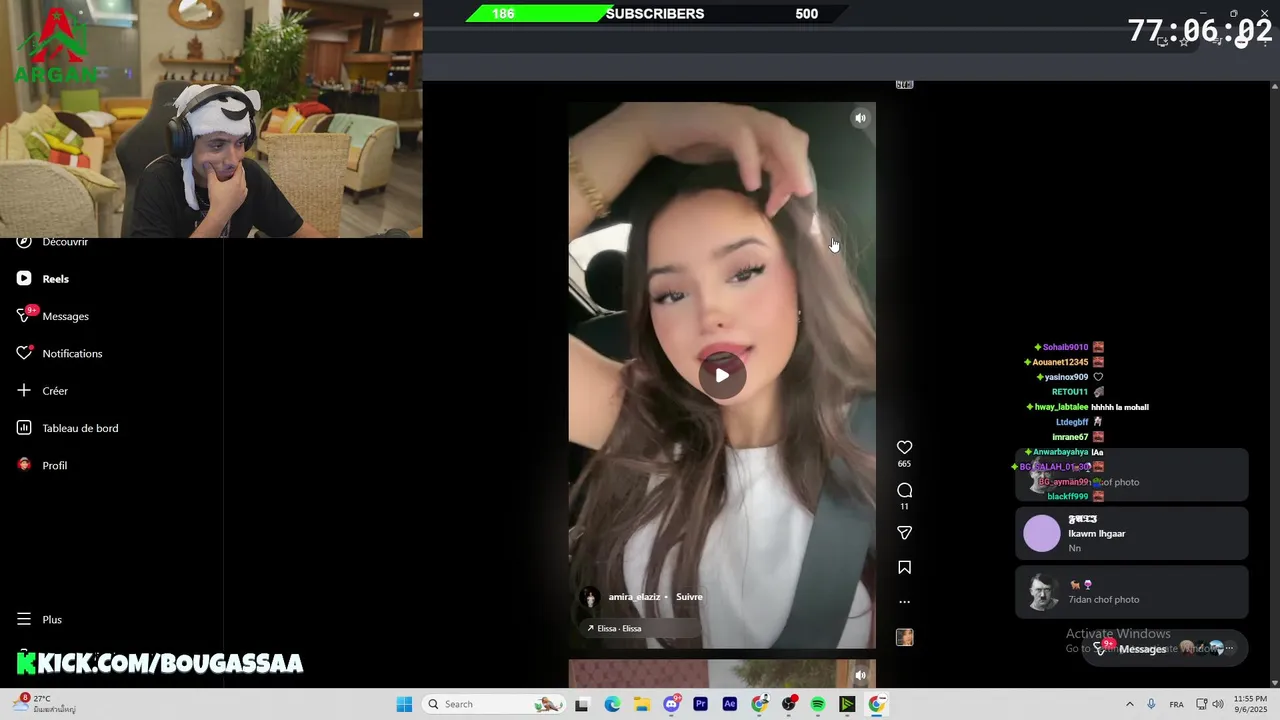This screenshot has width=1280, height=720.
Task: Open Spotify from the taskbar
Action: click(818, 704)
